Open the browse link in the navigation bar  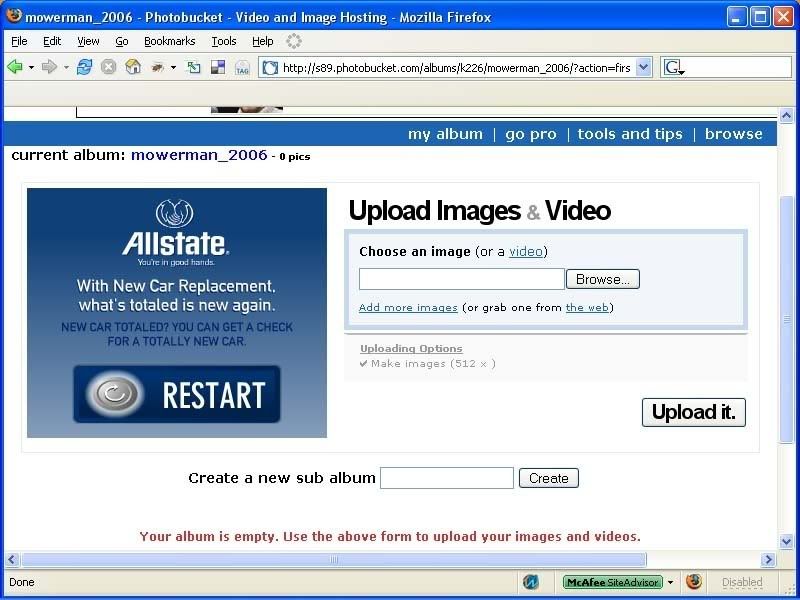734,134
